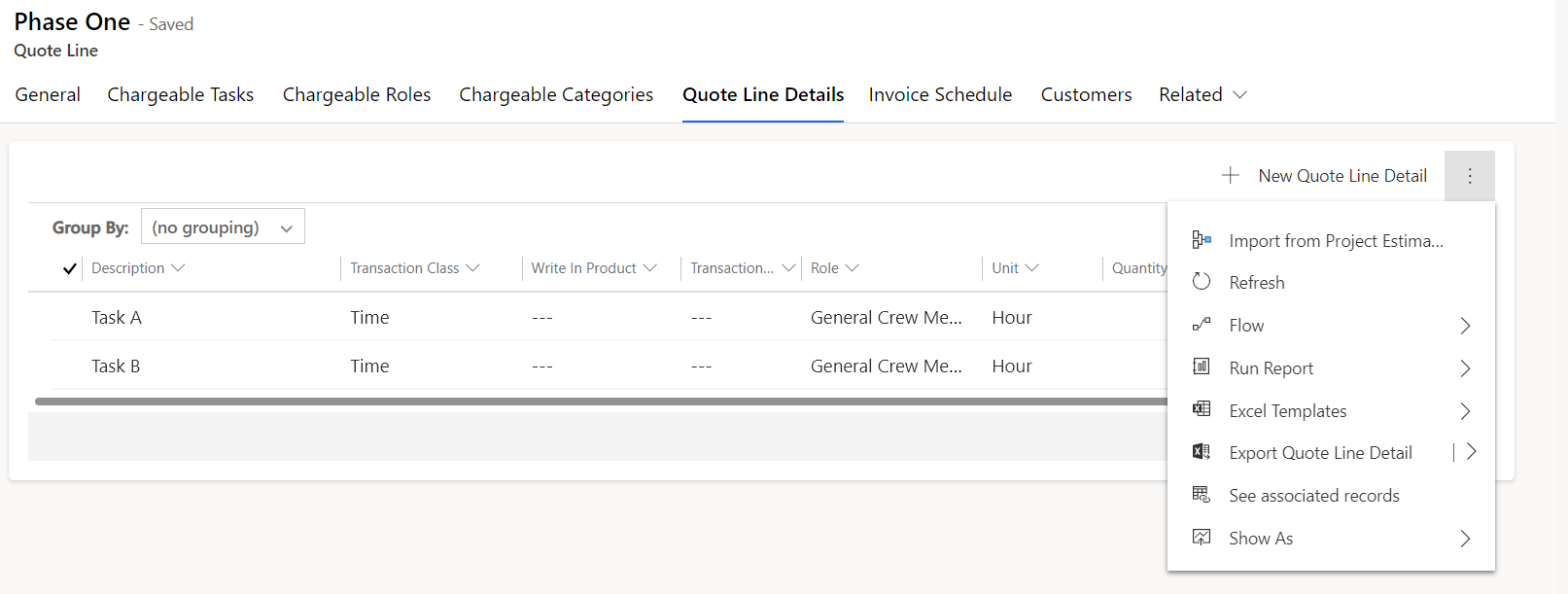Open the Task A row description

(x=117, y=317)
